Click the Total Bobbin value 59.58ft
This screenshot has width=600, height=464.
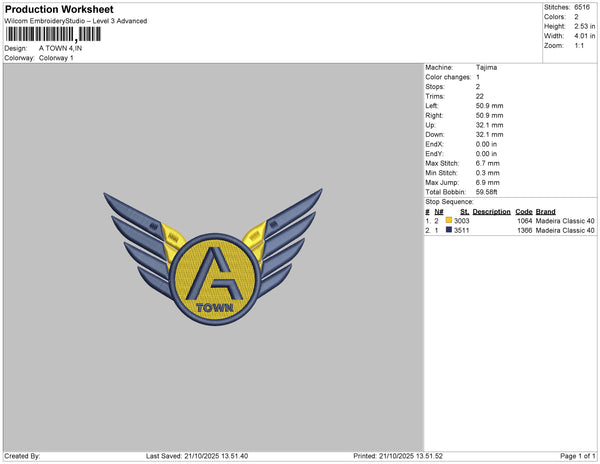click(487, 192)
